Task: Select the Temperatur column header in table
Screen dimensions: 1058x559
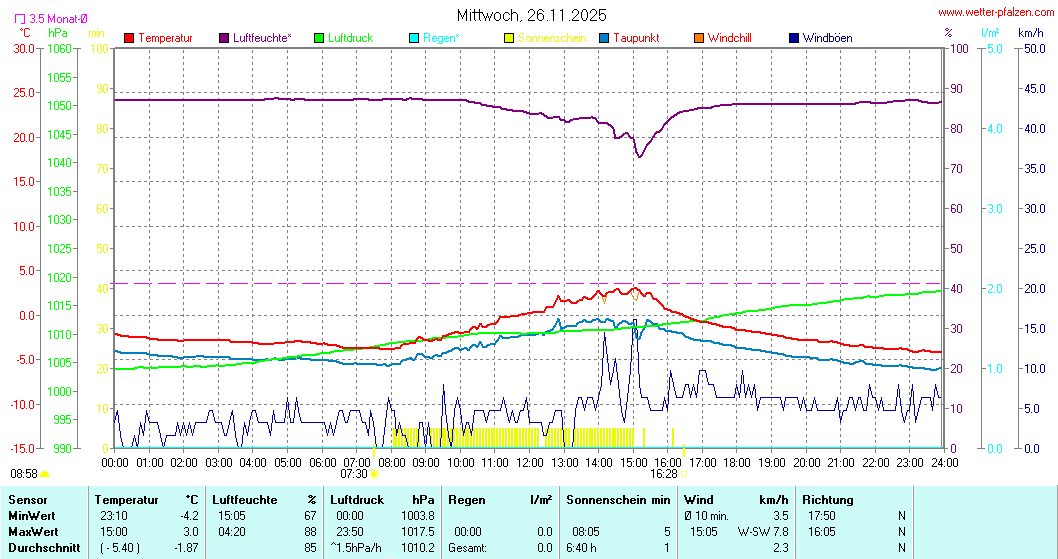Action: 124,499
